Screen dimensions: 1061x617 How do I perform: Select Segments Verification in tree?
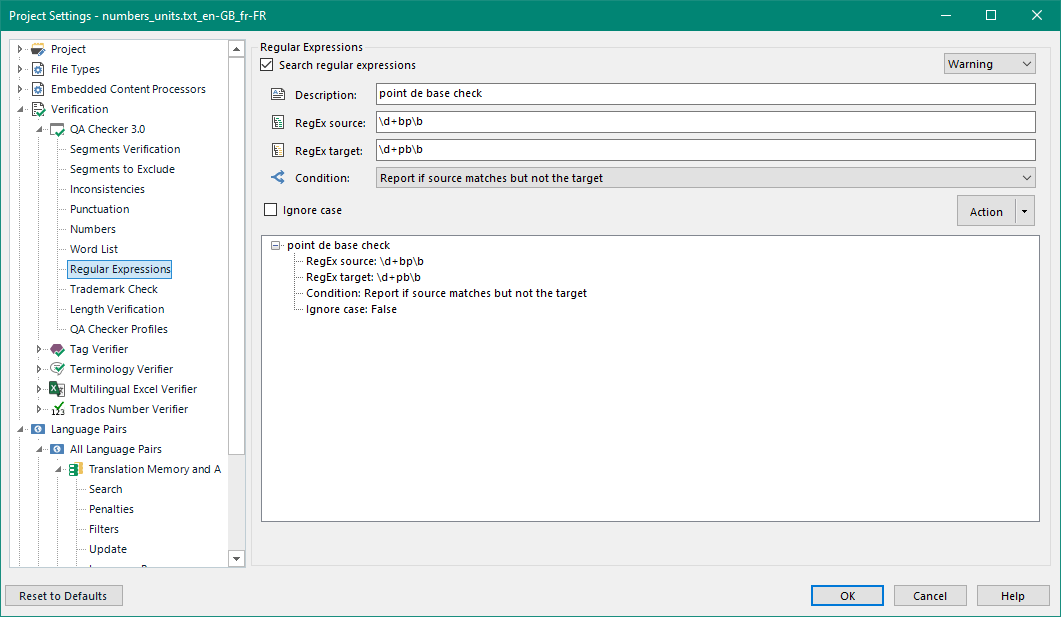pyautogui.click(x=125, y=149)
